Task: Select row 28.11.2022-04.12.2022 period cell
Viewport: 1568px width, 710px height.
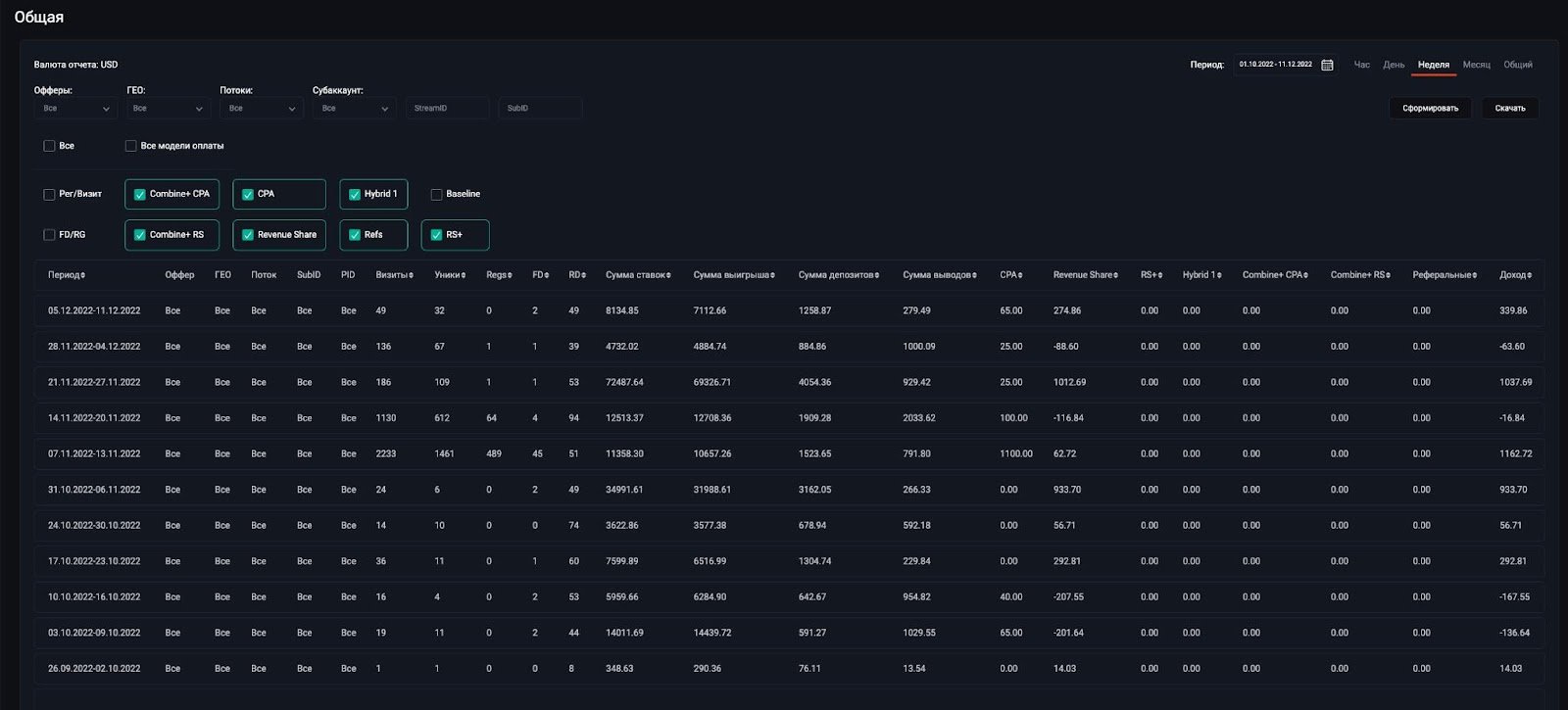Action: tap(94, 347)
